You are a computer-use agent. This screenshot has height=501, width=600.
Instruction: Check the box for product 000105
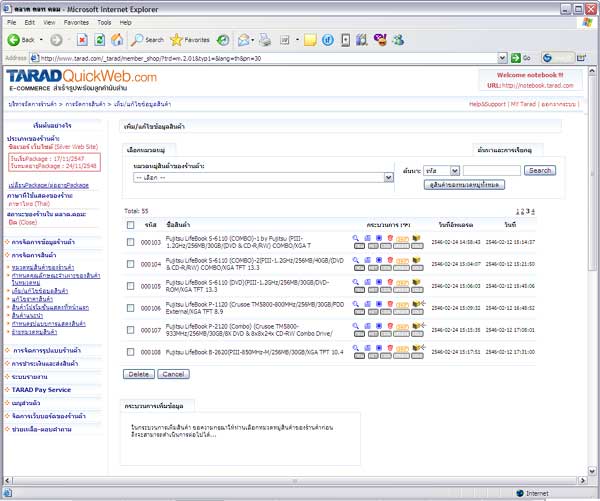tap(130, 286)
